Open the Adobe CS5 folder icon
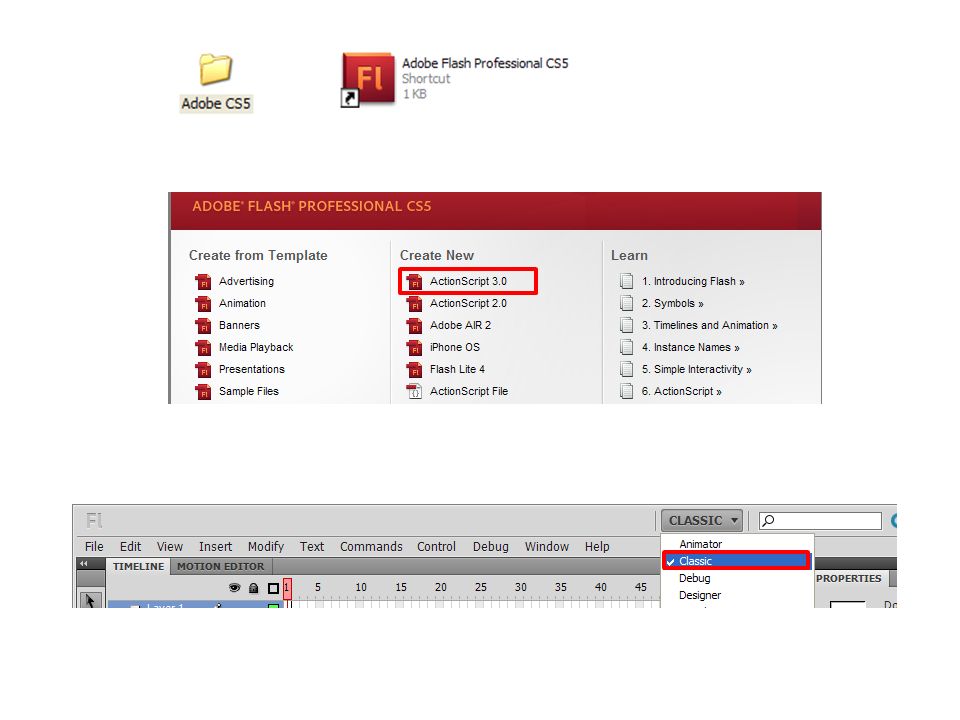The height and width of the screenshot is (720, 960). pyautogui.click(x=216, y=69)
